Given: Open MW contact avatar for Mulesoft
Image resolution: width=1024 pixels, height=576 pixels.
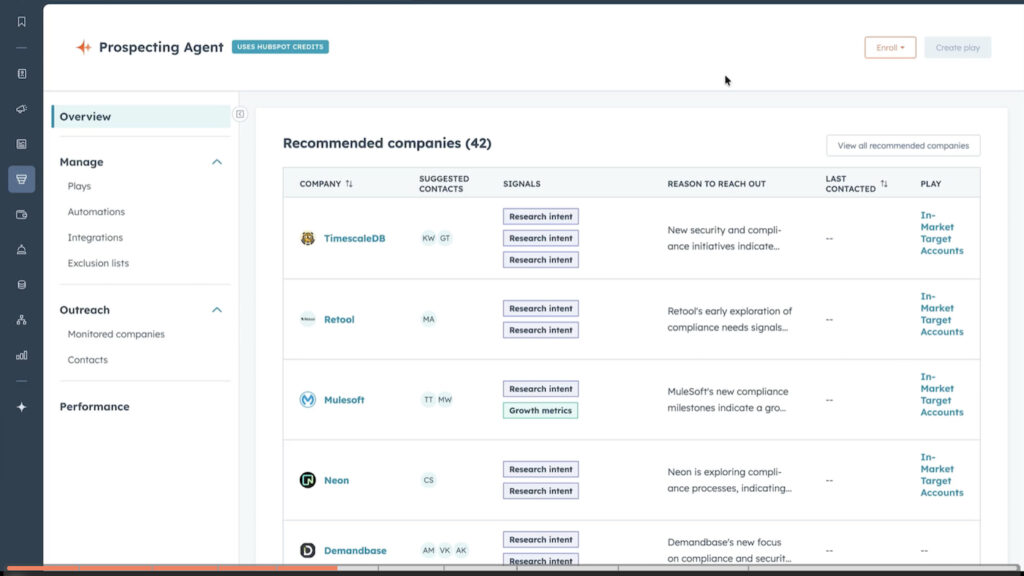Looking at the screenshot, I should coord(445,400).
